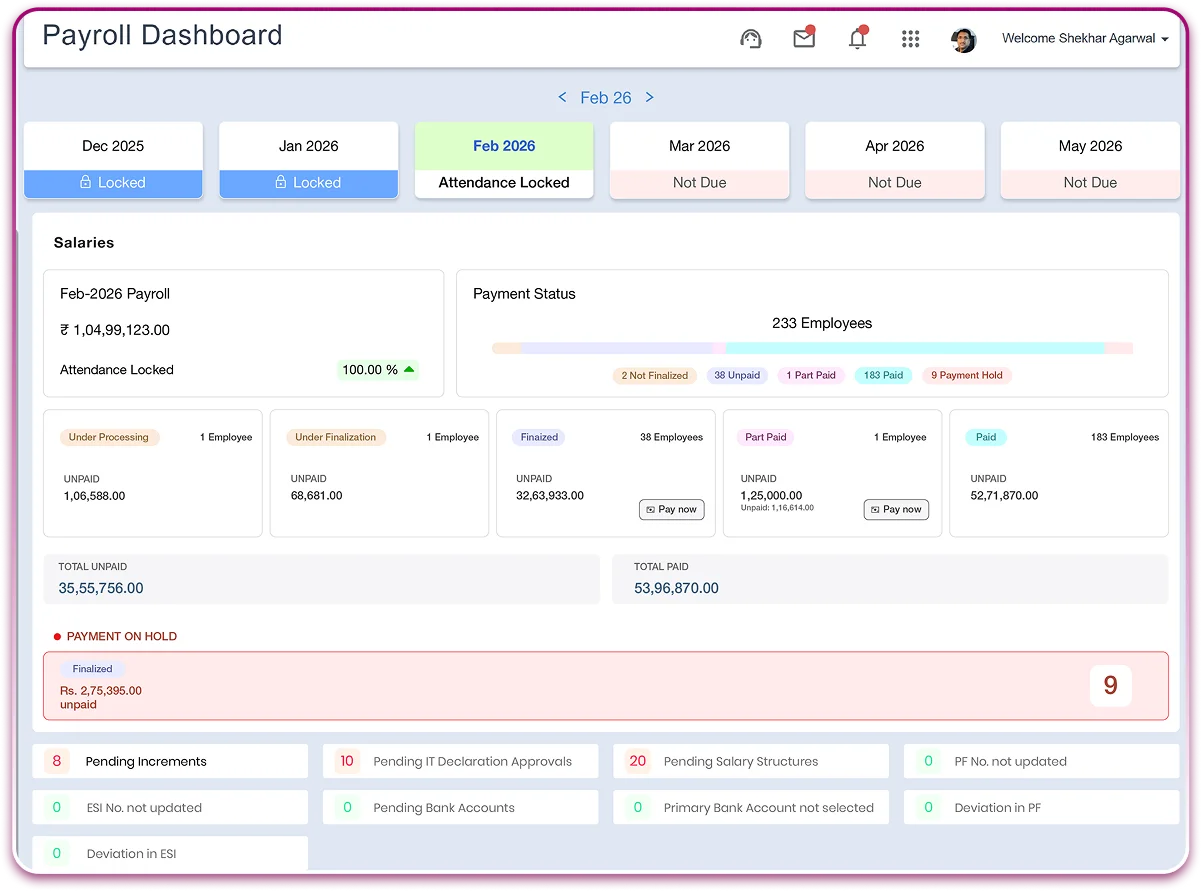
Task: Click the lock icon under Dec 2025
Action: 86,182
